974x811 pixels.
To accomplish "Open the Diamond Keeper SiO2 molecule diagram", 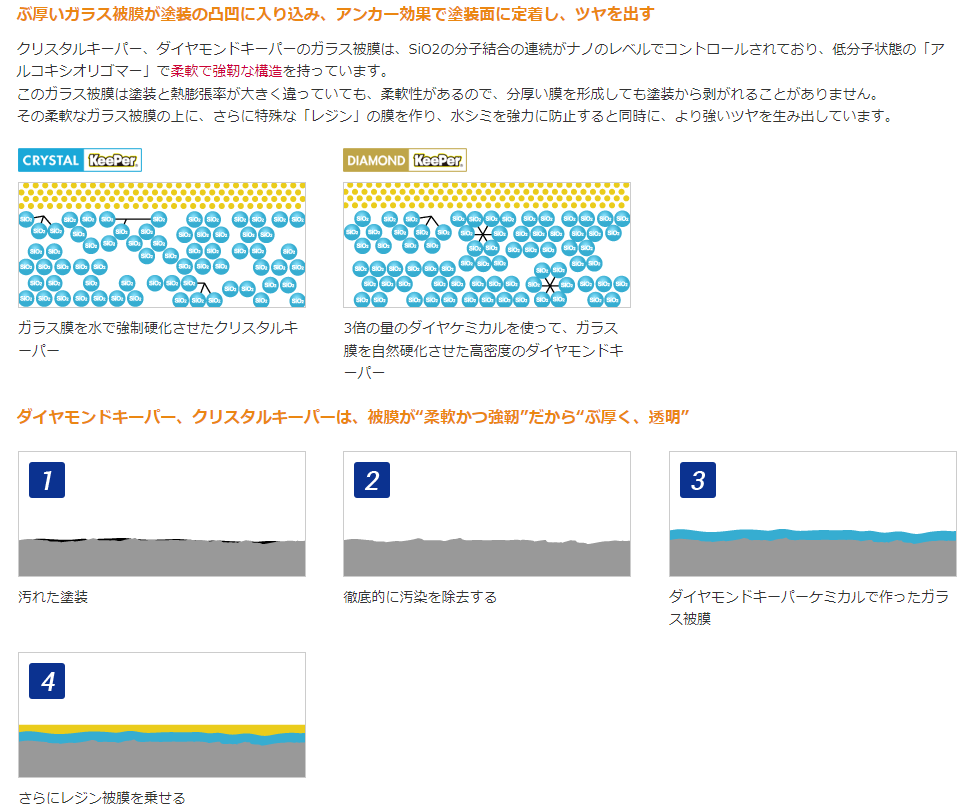I will [x=487, y=245].
